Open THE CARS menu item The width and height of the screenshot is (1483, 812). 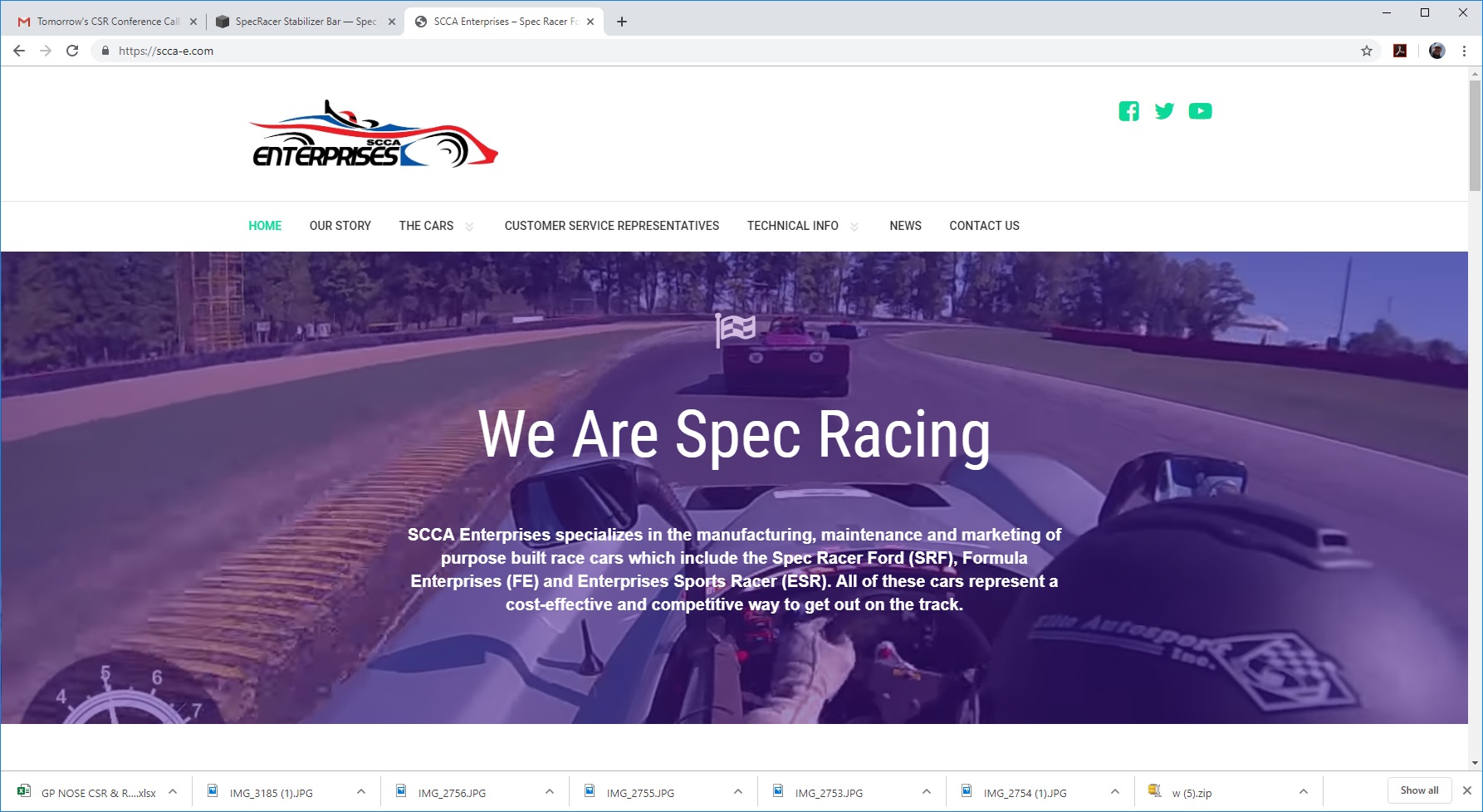pos(426,226)
